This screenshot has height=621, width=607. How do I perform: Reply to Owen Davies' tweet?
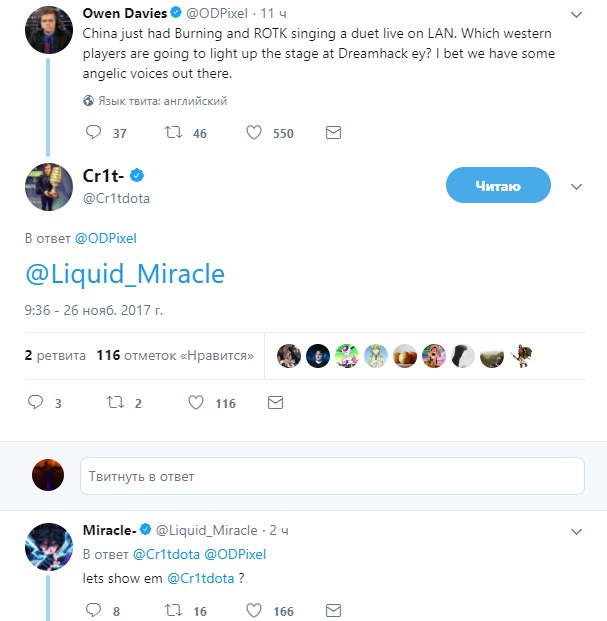point(93,133)
